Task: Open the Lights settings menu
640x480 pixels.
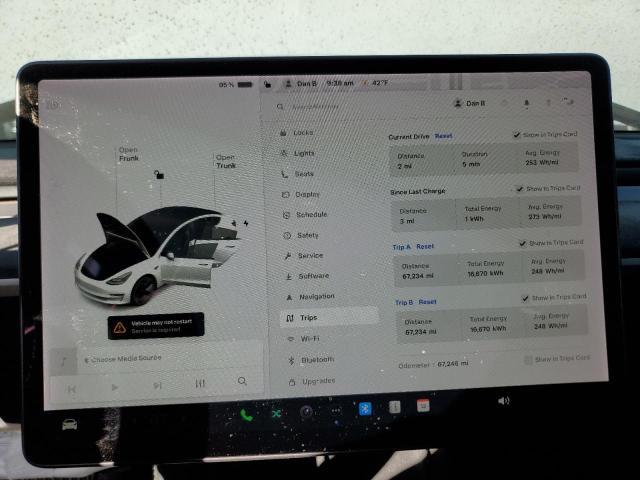Action: (x=298, y=153)
